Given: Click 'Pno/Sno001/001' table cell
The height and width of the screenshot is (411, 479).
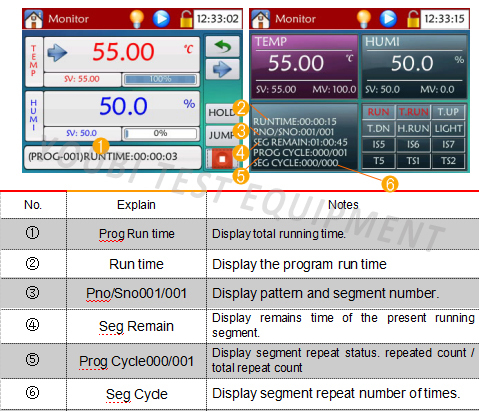Looking at the screenshot, I should [x=137, y=294].
